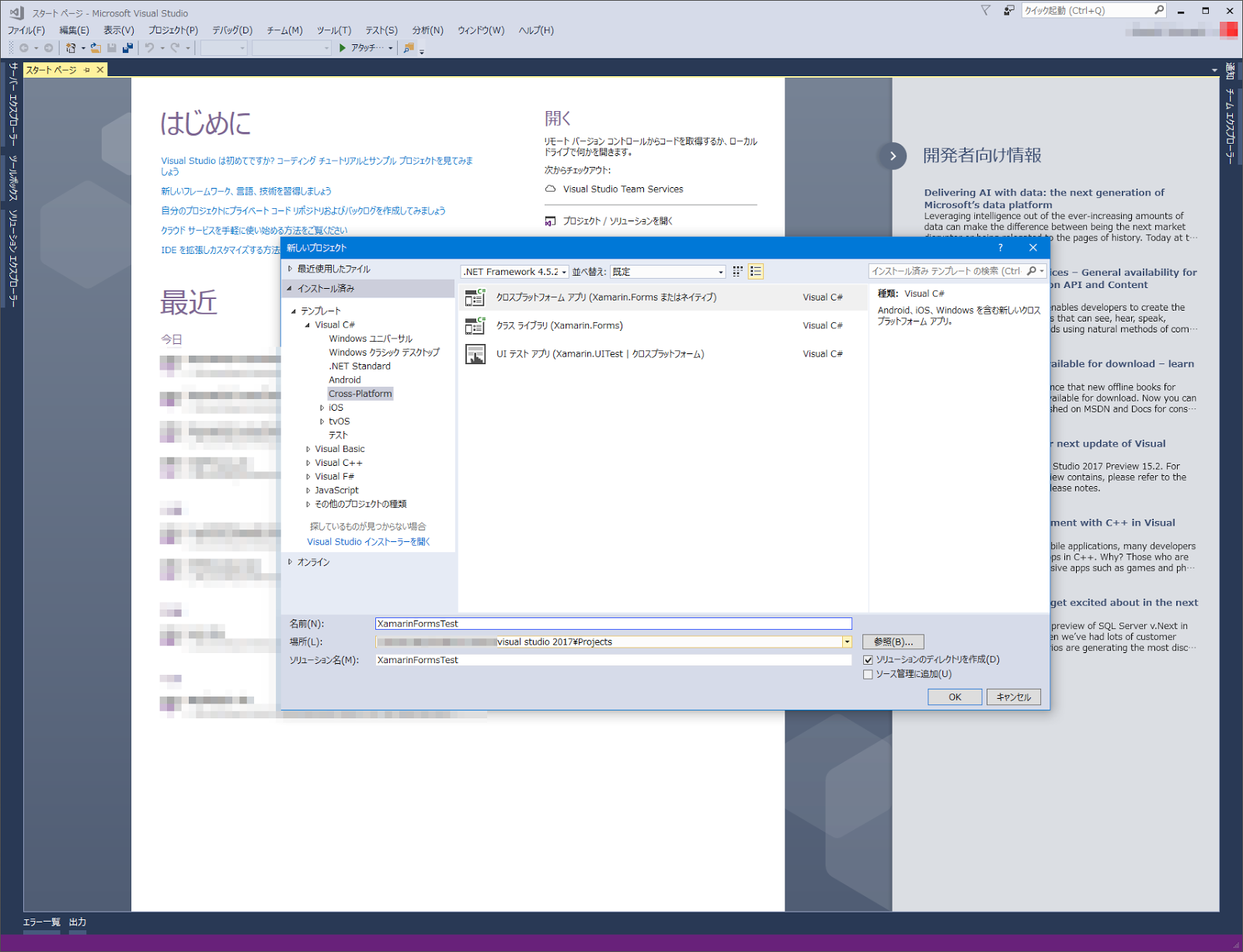This screenshot has height=952, width=1243.
Task: Click the UI Test App template icon
Action: (475, 354)
